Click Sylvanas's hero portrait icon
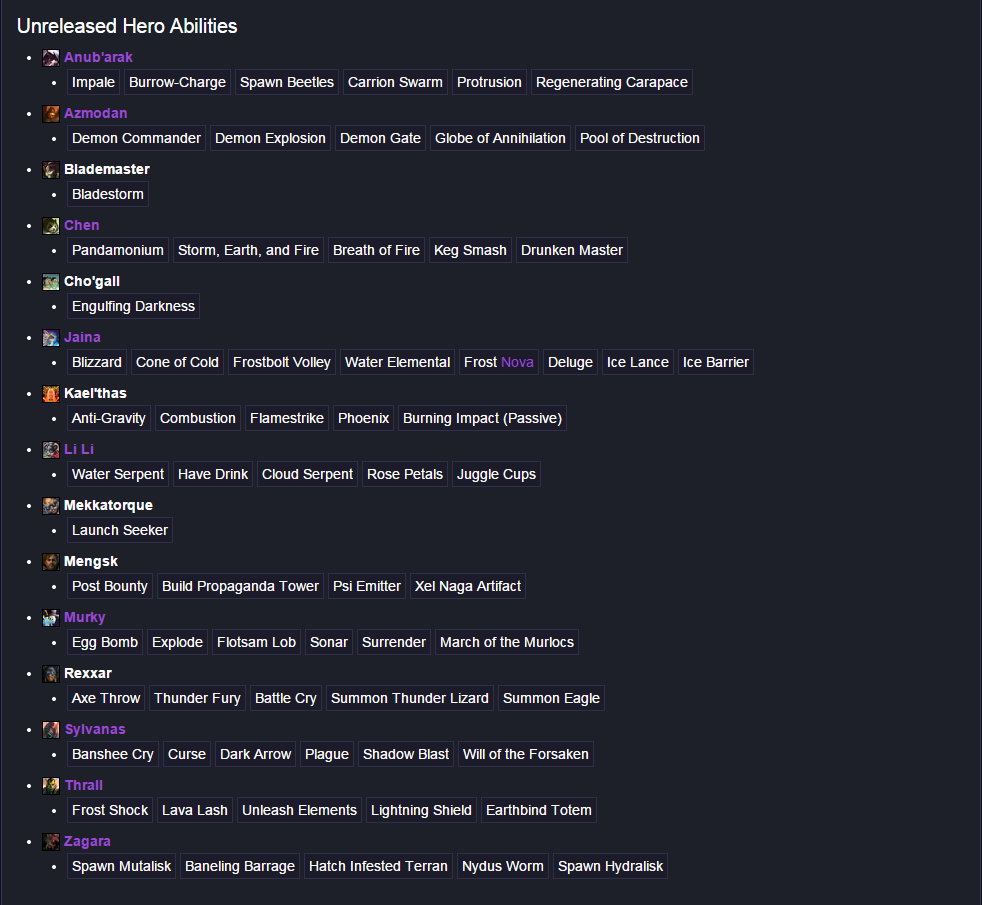 point(51,730)
